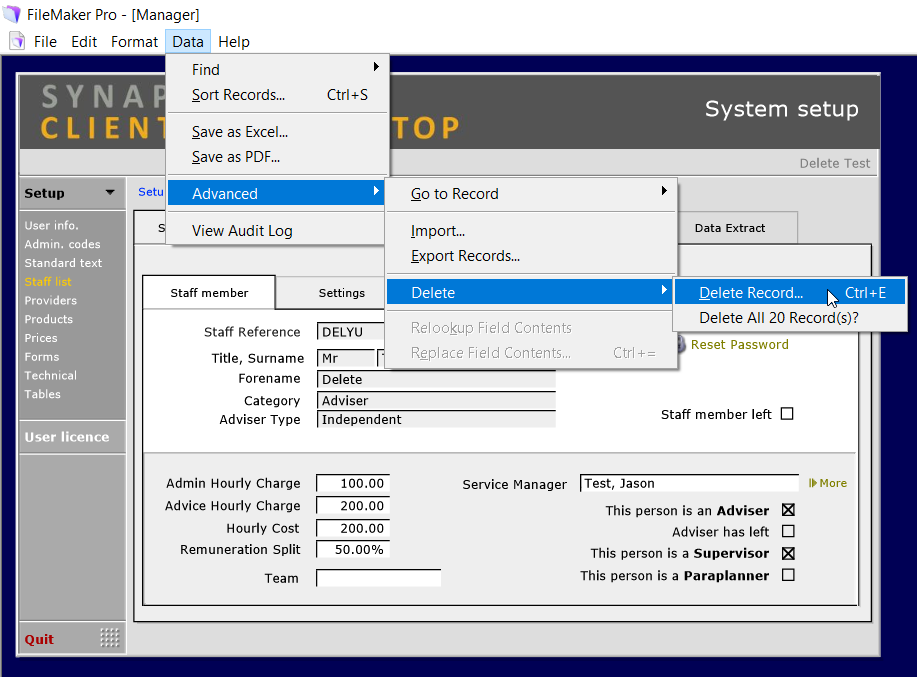Open Tables in sidebar
This screenshot has height=677, width=917.
tap(43, 393)
